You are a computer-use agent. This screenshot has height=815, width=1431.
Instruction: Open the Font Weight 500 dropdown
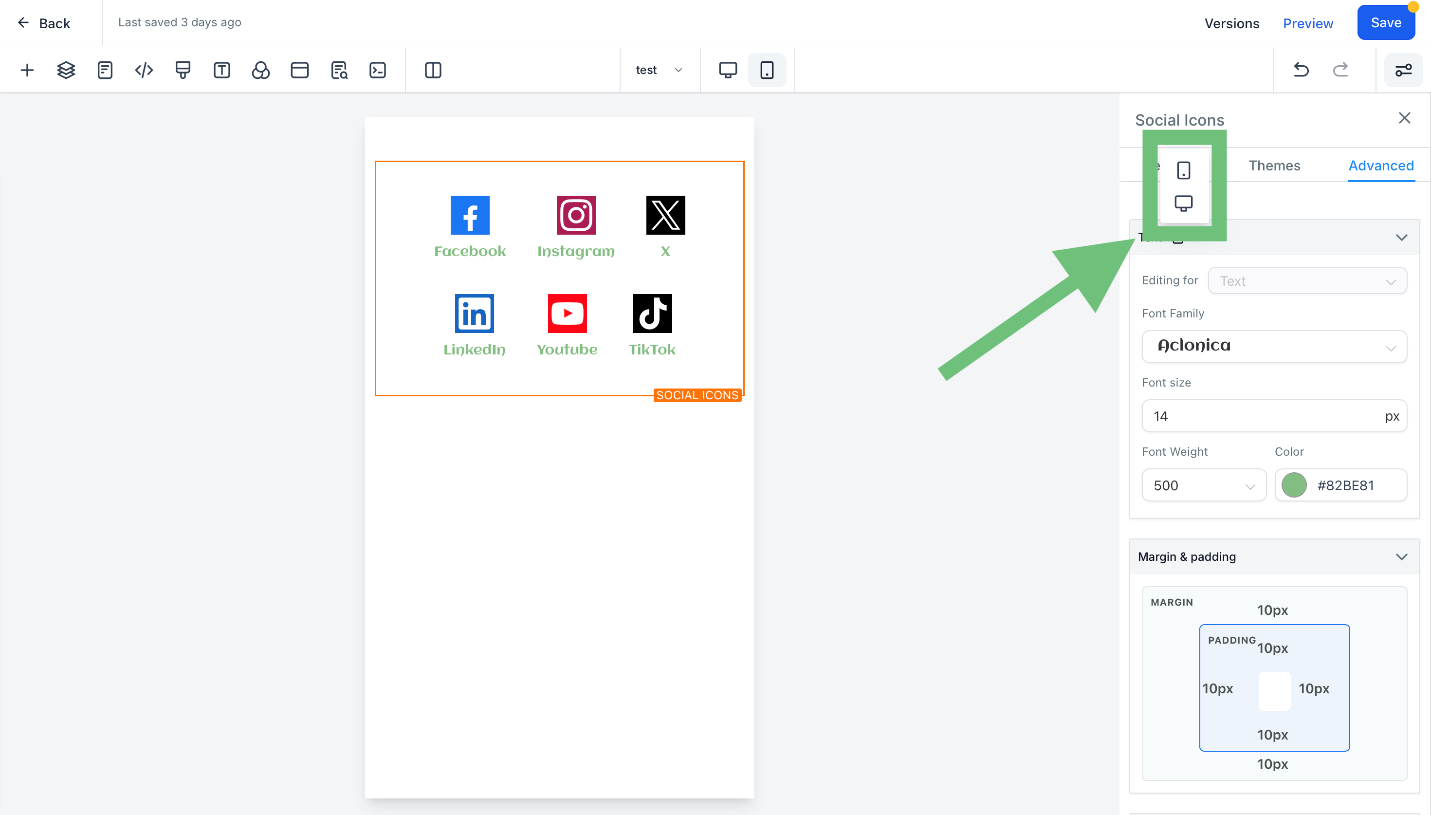[1204, 485]
